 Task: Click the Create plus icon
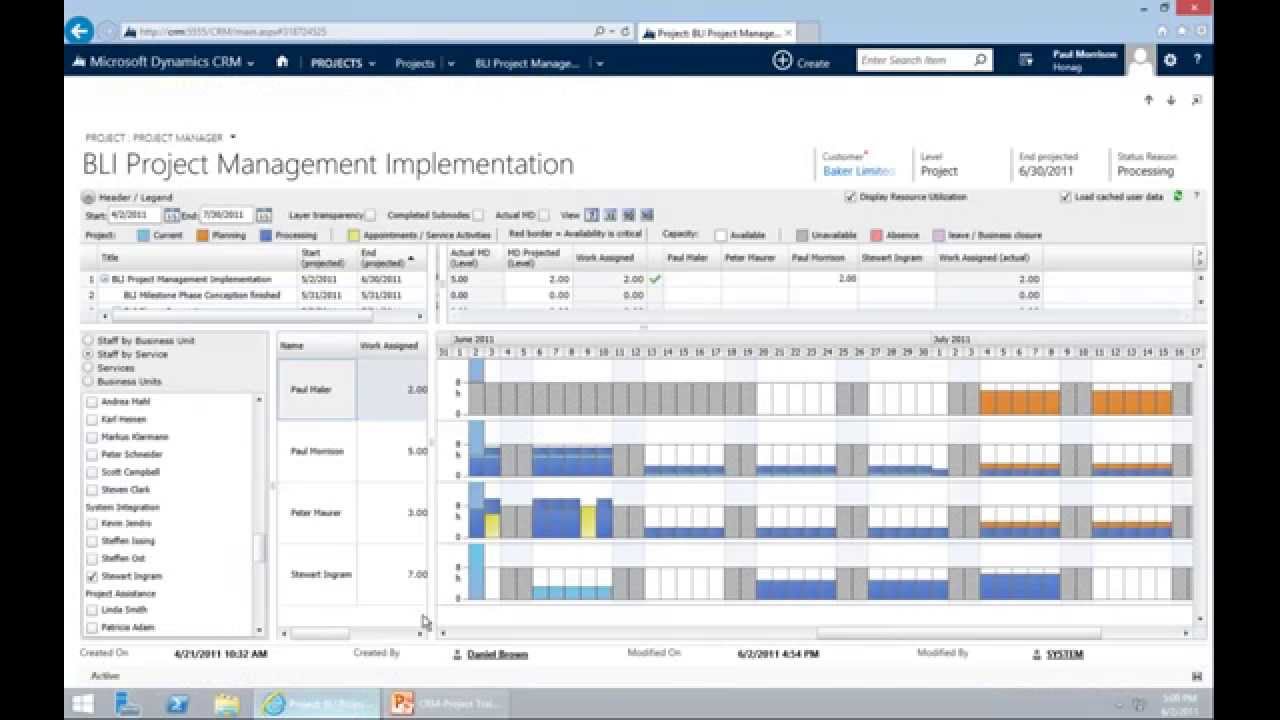coord(782,61)
